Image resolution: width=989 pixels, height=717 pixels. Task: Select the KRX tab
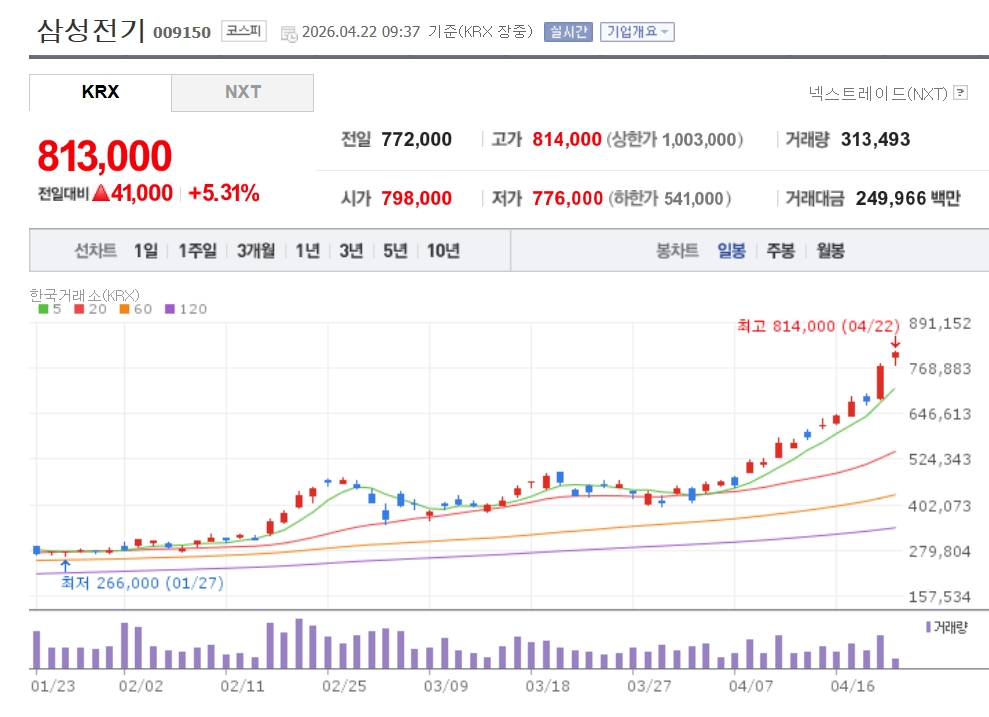tap(100, 92)
